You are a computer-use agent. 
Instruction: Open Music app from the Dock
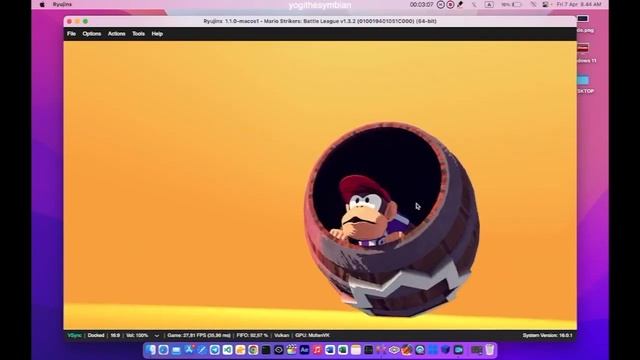coord(317,350)
